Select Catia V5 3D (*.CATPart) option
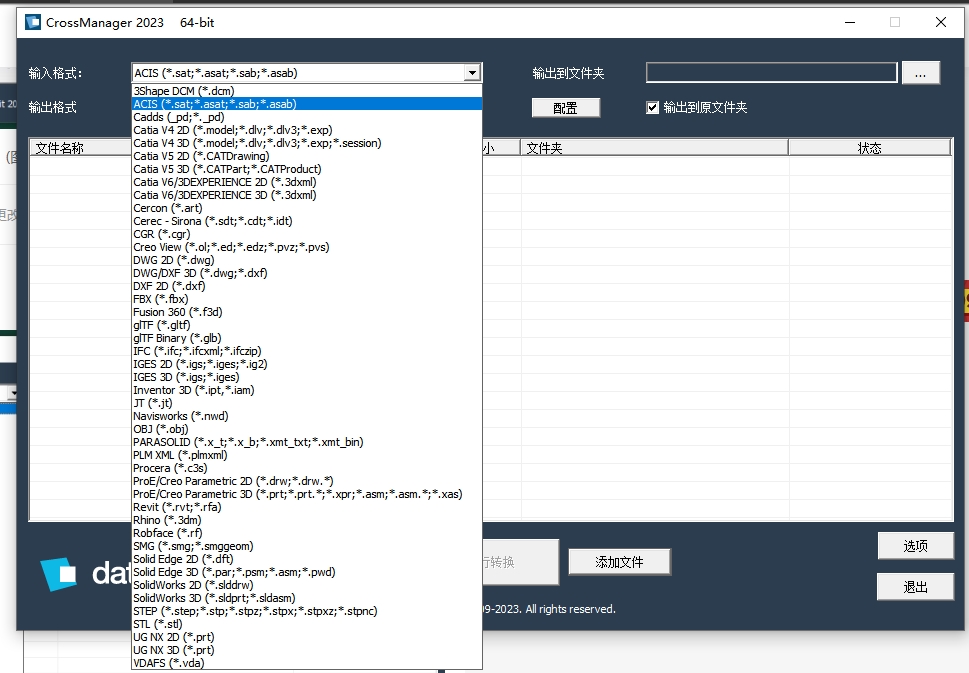 click(307, 169)
